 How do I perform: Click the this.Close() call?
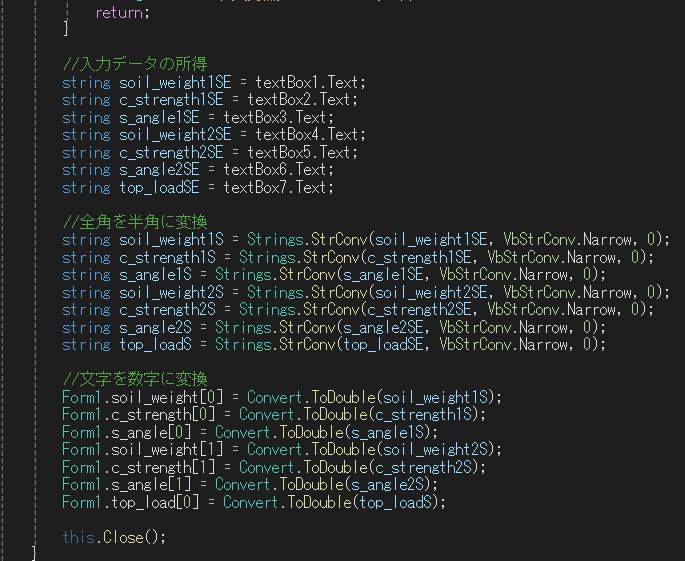pyautogui.click(x=113, y=537)
